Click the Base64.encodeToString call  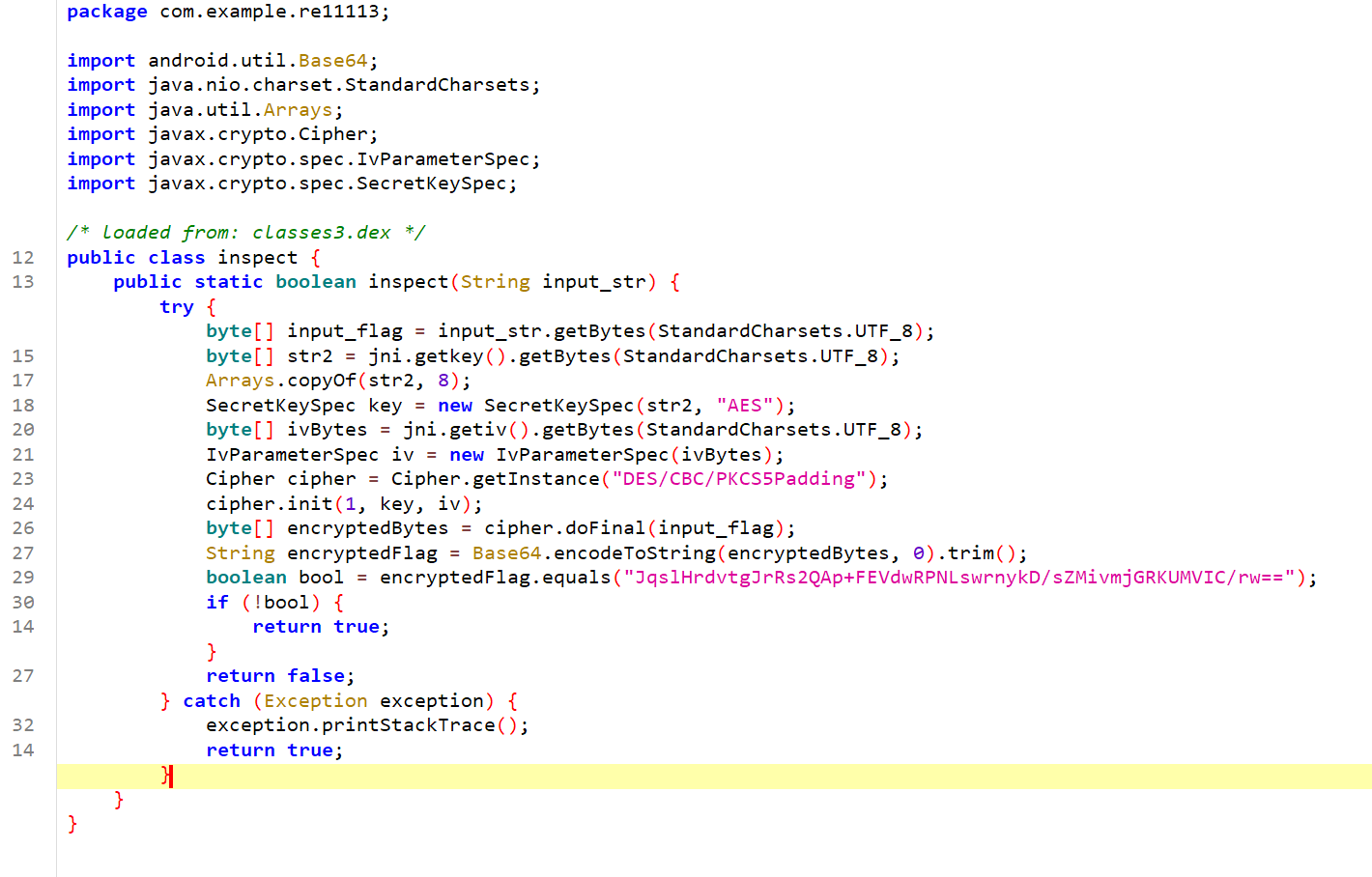(594, 553)
